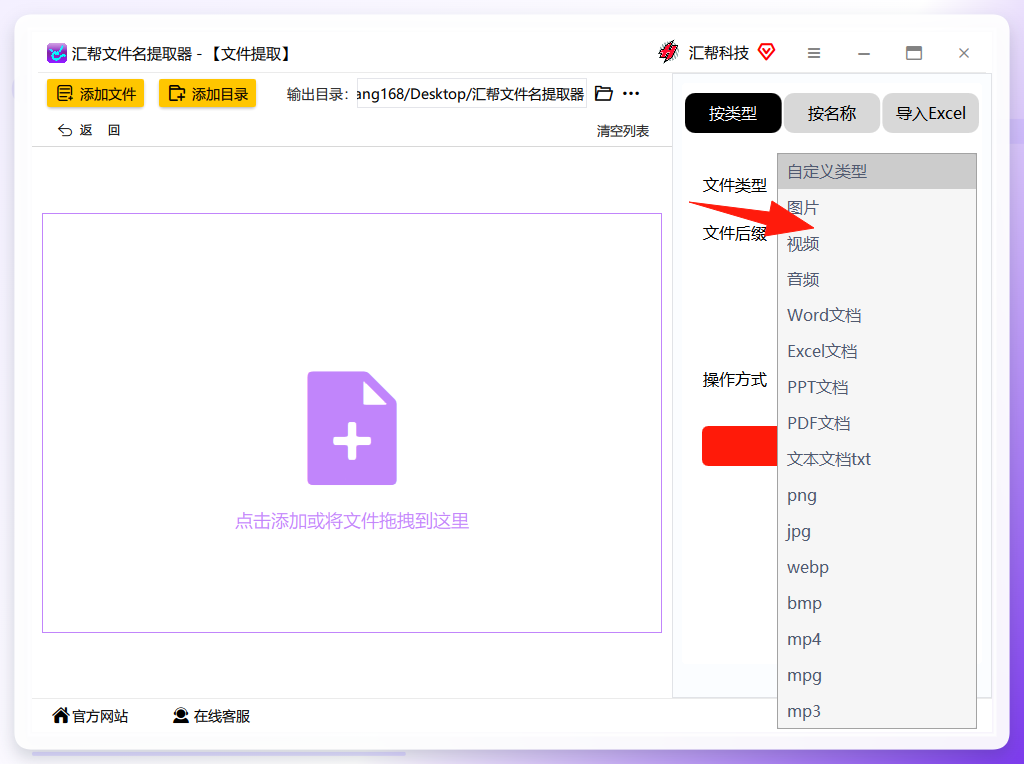
Task: Click the 添加目录 button
Action: click(207, 93)
